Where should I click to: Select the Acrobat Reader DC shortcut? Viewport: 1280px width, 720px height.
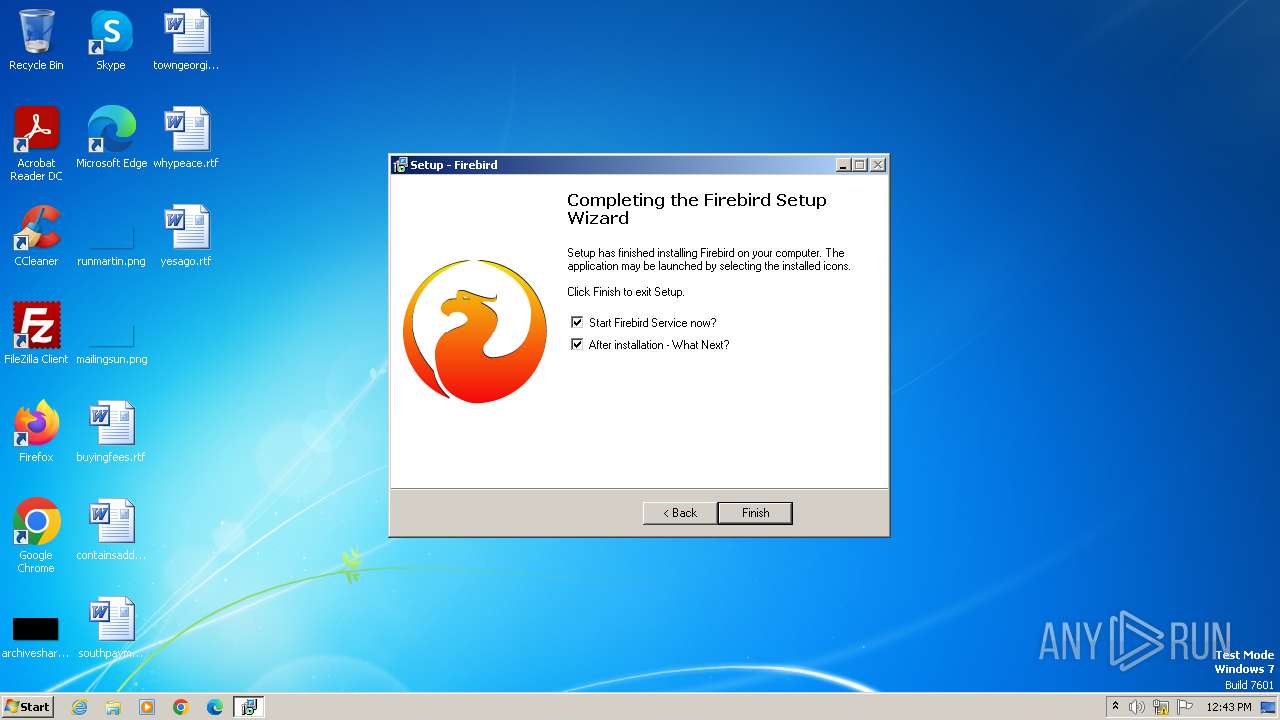(36, 144)
